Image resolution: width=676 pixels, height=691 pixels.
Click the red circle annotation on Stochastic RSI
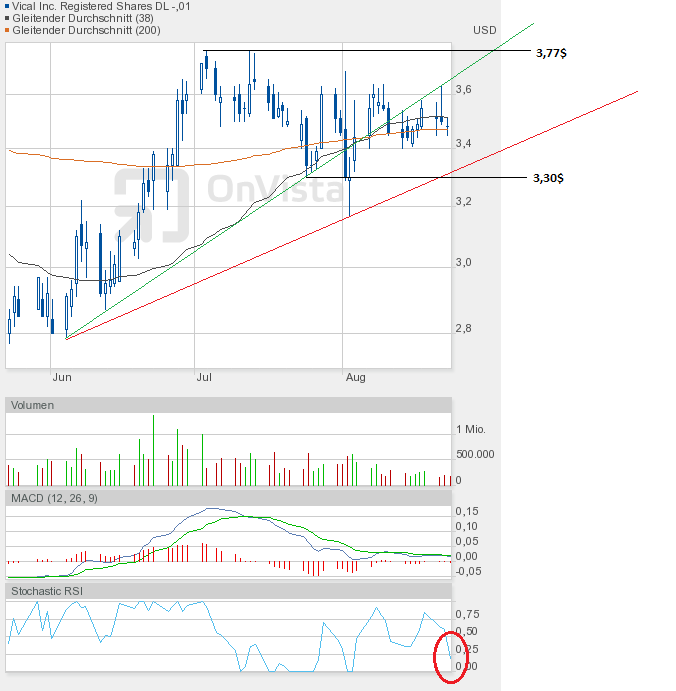coord(451,657)
